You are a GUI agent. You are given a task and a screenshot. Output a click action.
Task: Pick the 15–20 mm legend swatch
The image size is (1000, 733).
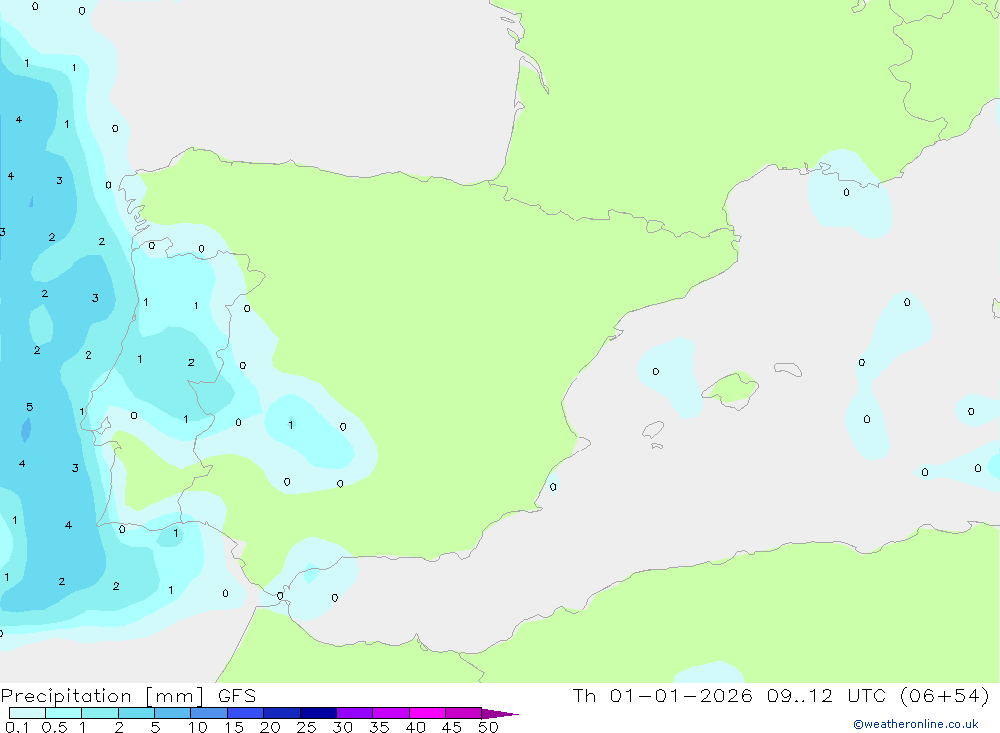click(245, 713)
